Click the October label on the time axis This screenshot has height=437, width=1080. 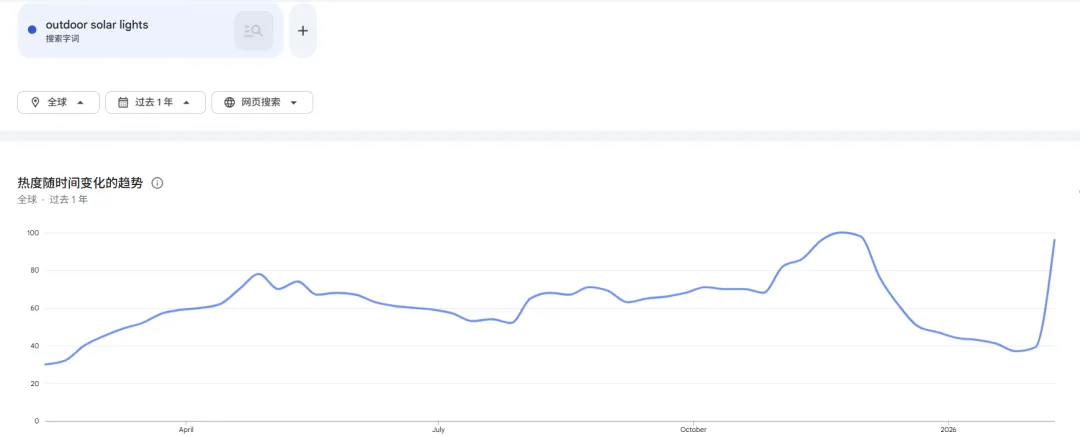tap(692, 429)
